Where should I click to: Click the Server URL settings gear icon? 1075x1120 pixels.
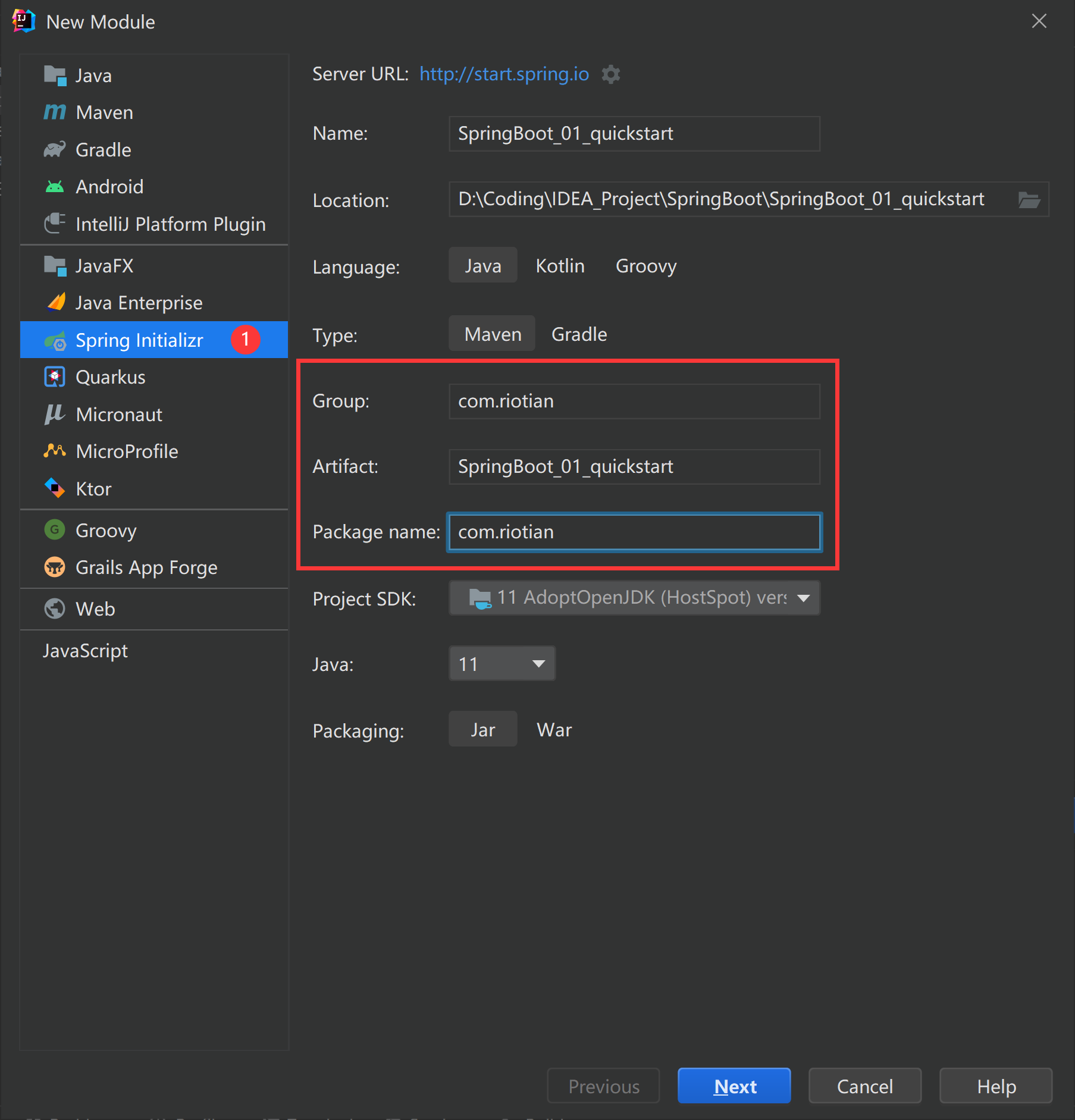610,74
